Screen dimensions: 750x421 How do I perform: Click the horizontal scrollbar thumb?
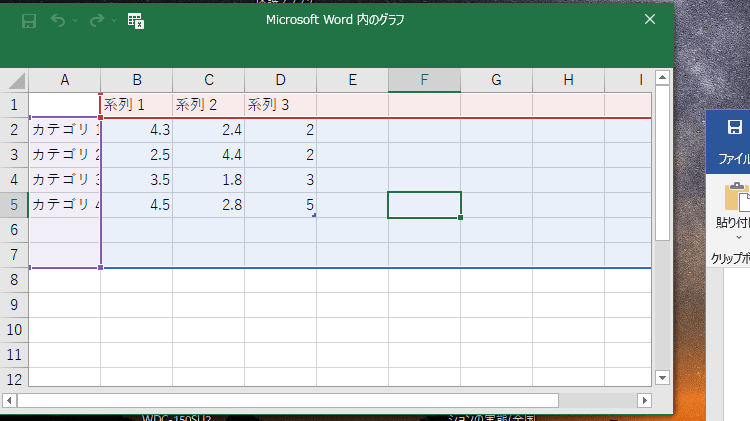288,400
